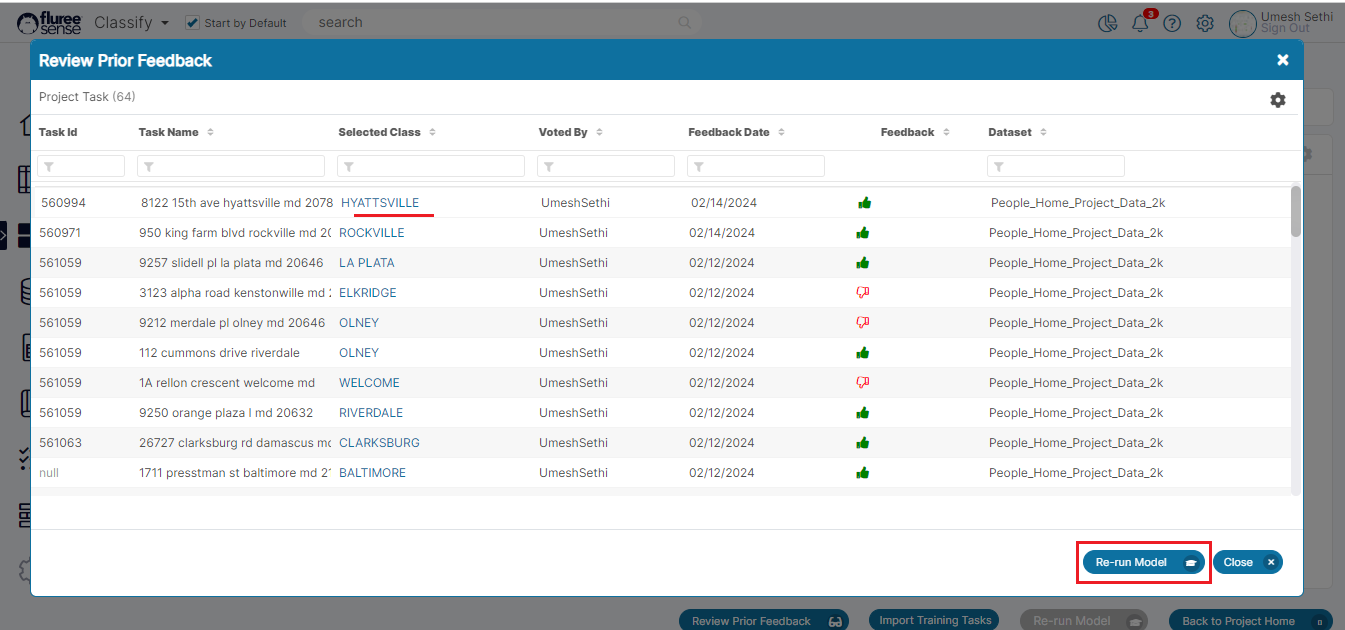Image resolution: width=1345 pixels, height=630 pixels.
Task: Open settings gear in top header
Action: click(1205, 23)
